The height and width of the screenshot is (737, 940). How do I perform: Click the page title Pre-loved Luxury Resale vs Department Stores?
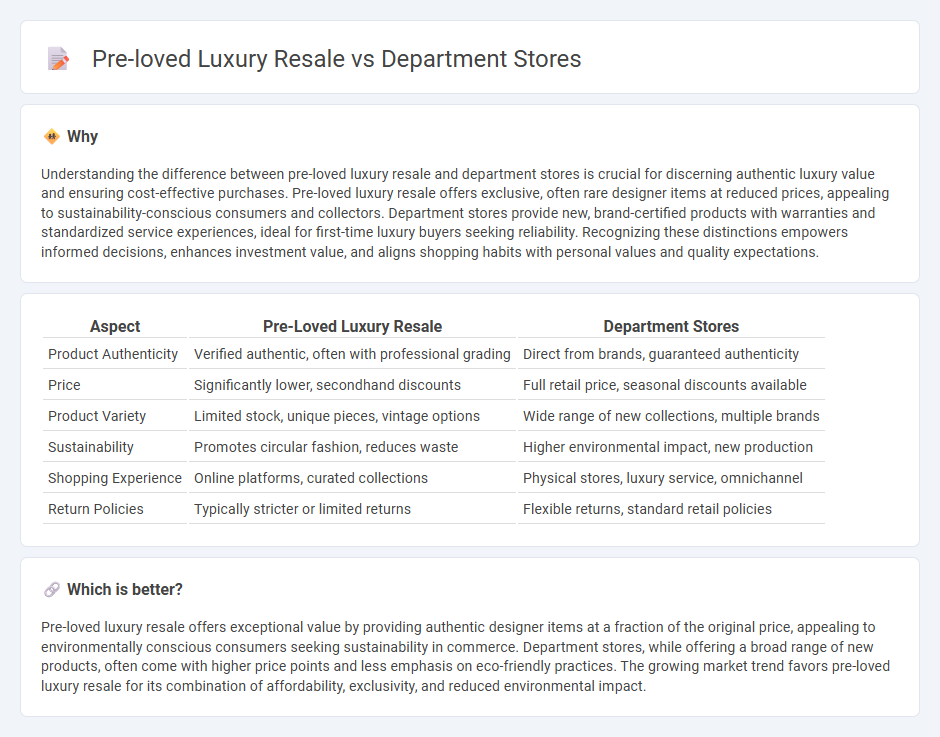tap(336, 59)
